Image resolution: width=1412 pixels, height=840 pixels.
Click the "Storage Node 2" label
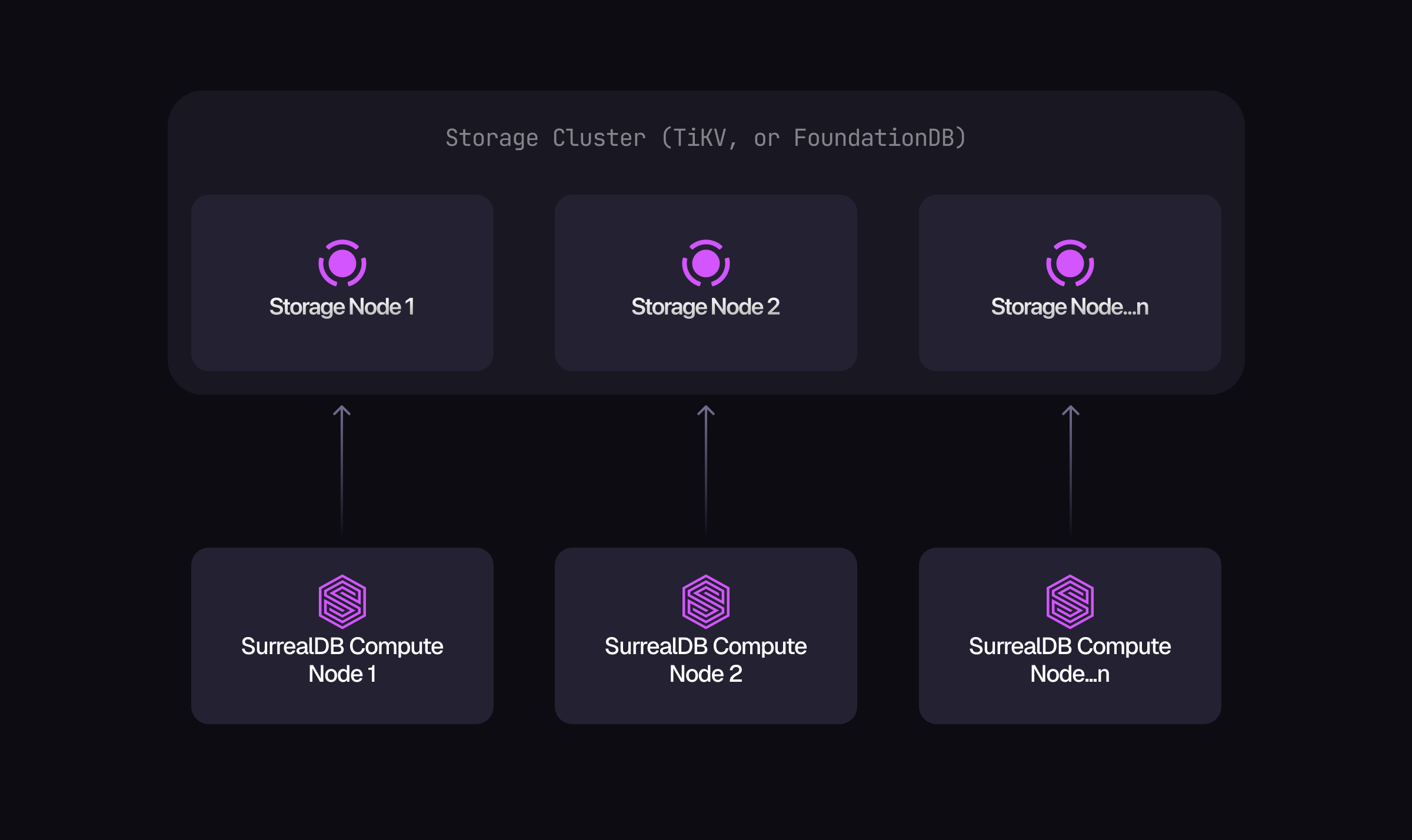(706, 307)
